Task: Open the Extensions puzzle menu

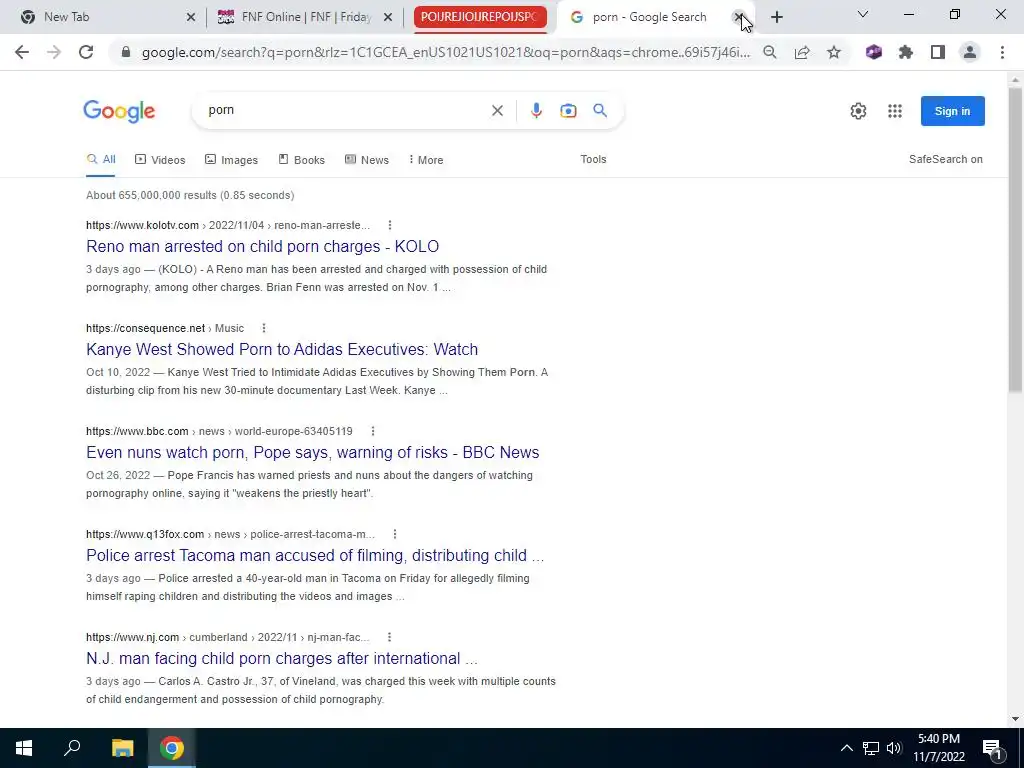Action: pyautogui.click(x=906, y=52)
